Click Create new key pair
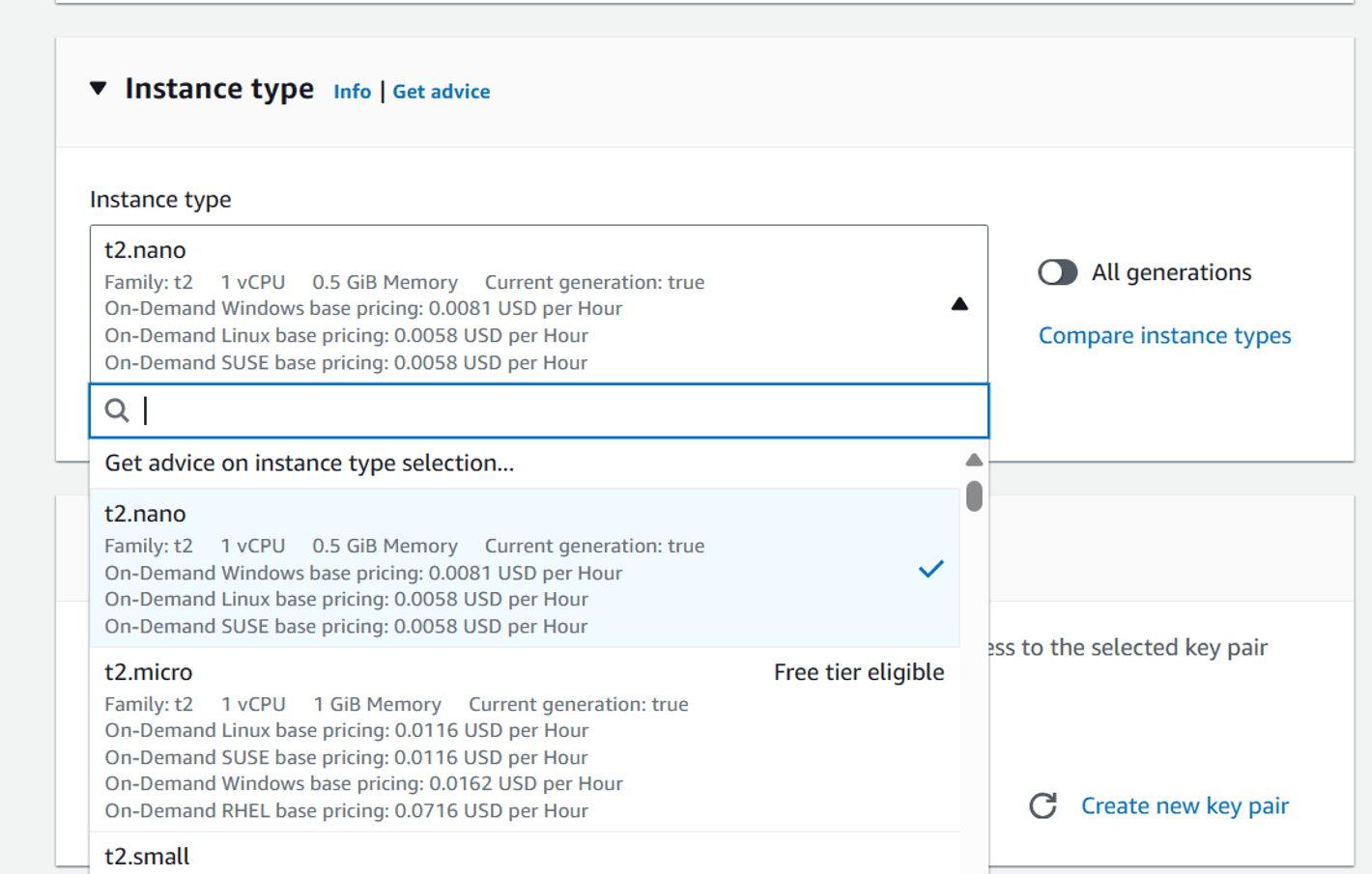 (x=1185, y=804)
